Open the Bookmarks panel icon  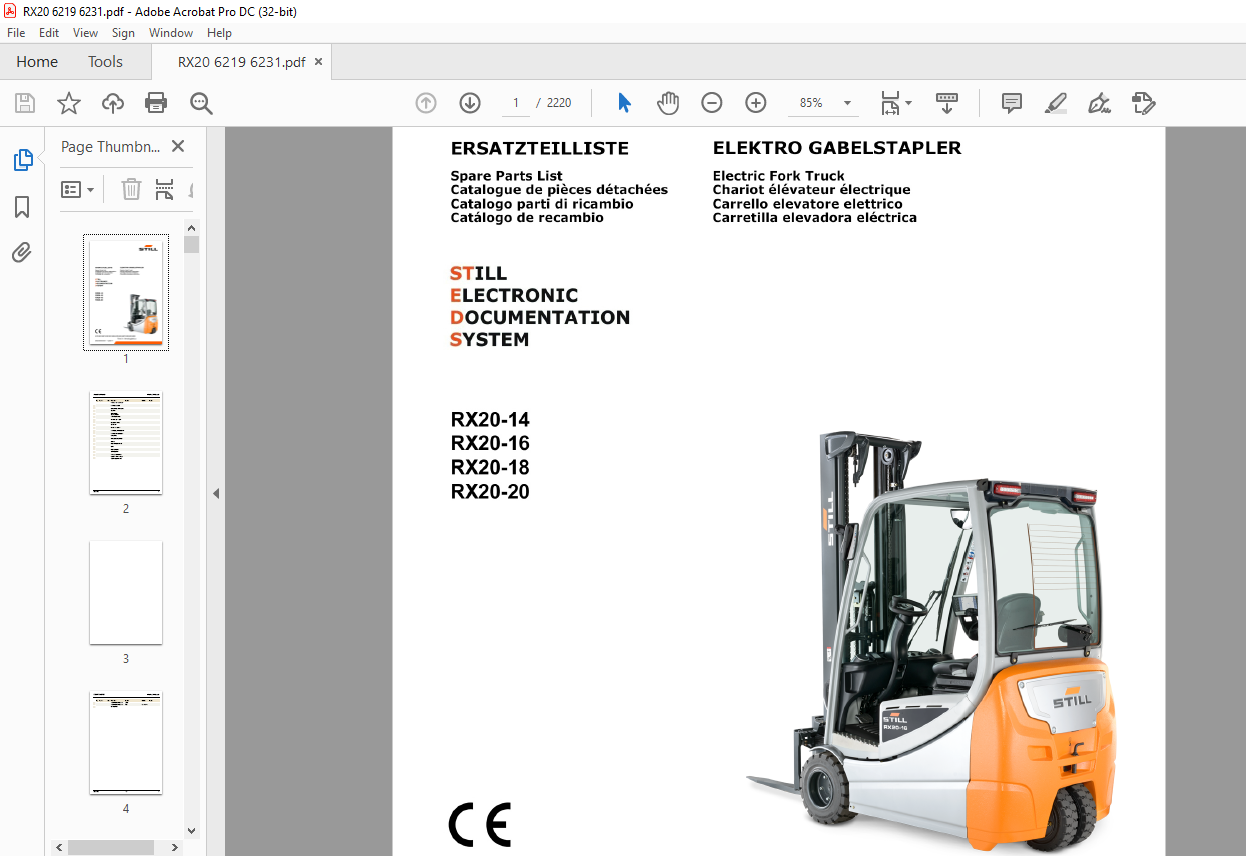click(x=22, y=207)
